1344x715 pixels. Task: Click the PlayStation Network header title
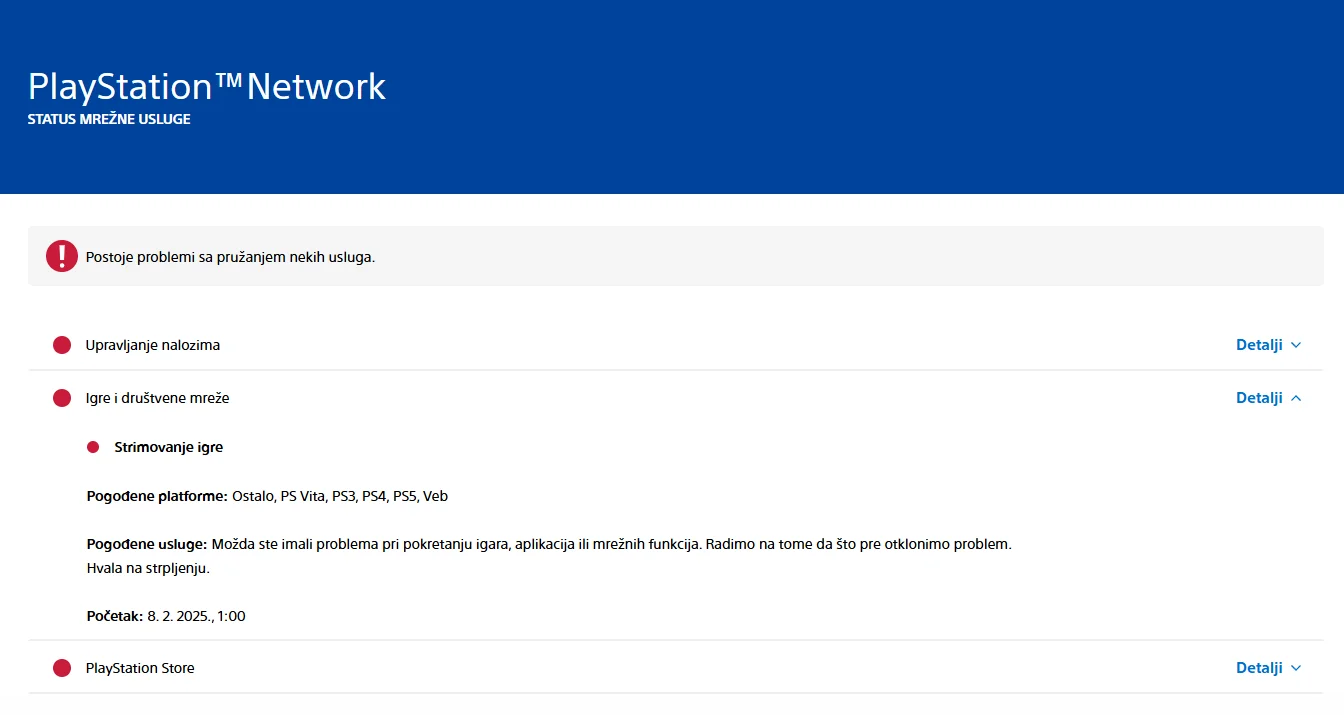(x=207, y=87)
